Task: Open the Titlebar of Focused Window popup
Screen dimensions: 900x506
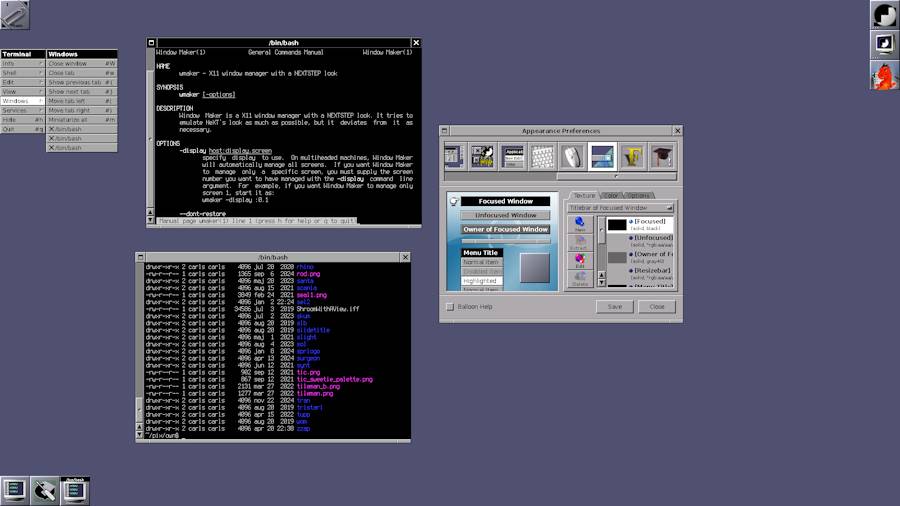Action: click(620, 208)
